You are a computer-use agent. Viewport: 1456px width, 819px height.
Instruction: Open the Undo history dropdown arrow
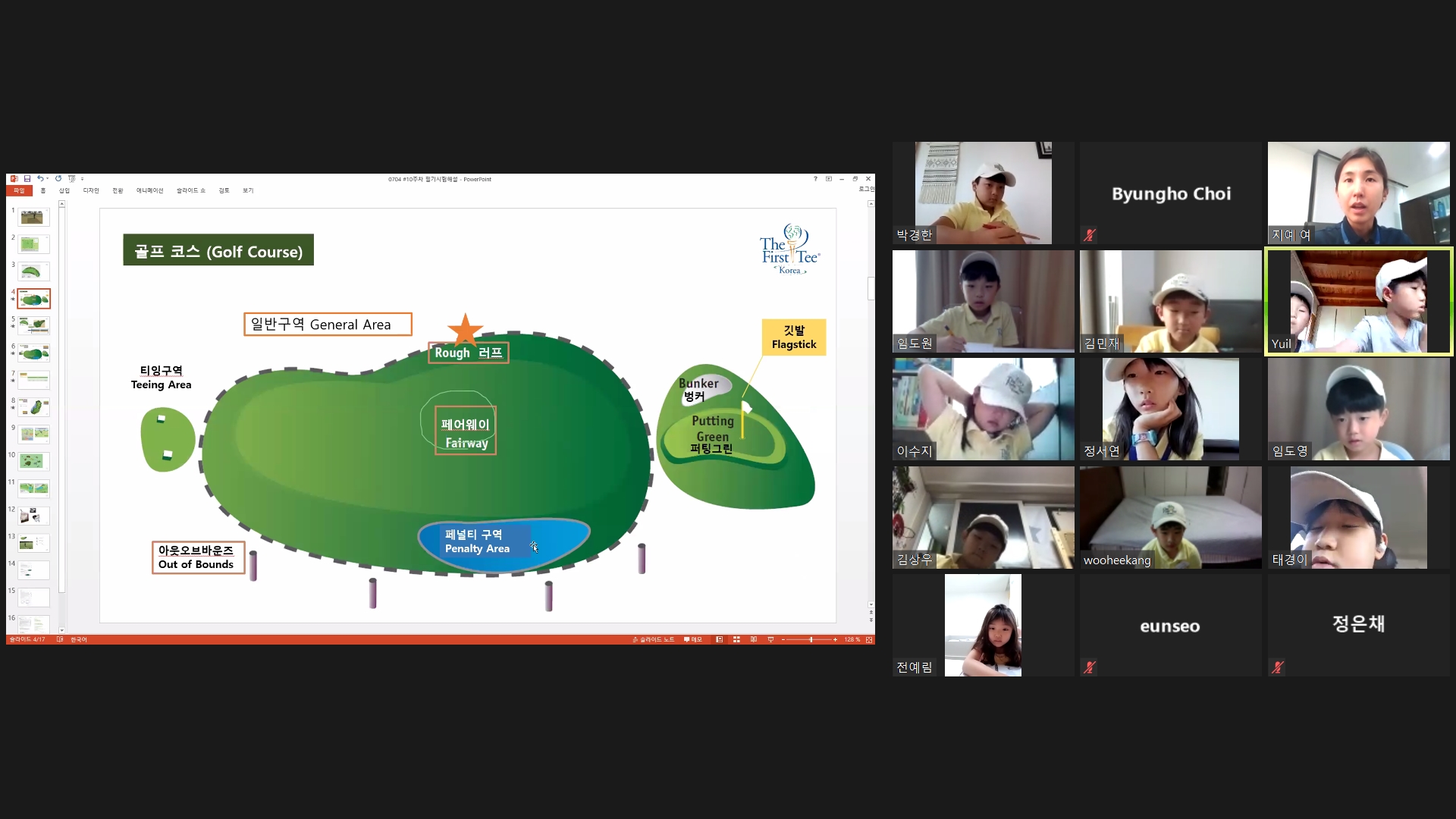point(48,179)
